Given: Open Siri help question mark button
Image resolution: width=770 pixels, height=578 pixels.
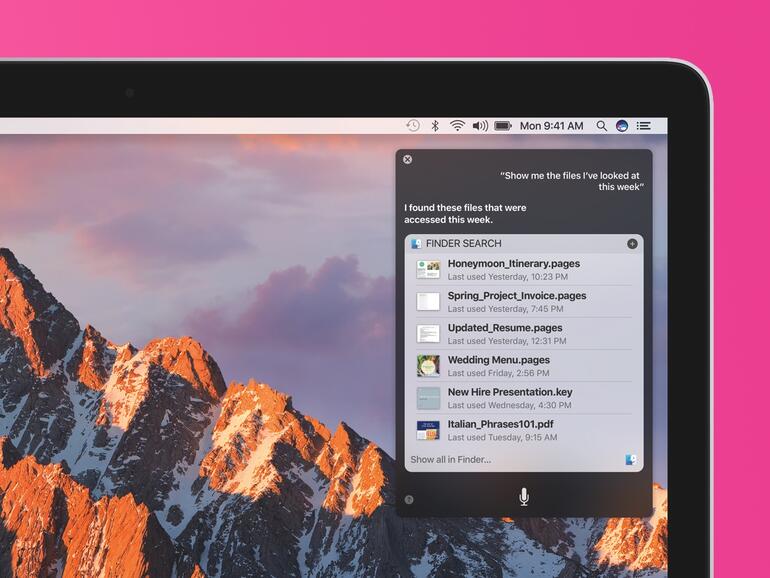Looking at the screenshot, I should pyautogui.click(x=409, y=500).
